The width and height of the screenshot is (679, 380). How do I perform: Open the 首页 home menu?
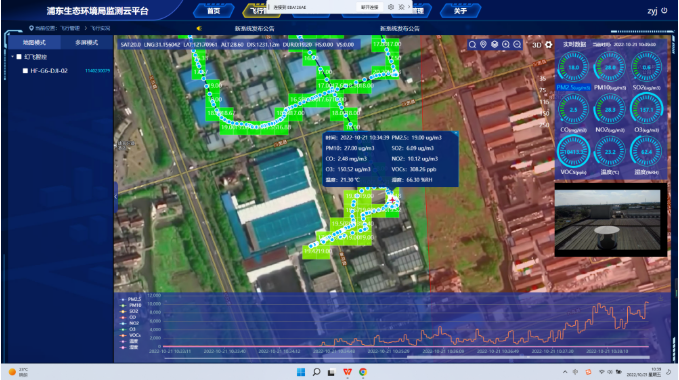(213, 11)
